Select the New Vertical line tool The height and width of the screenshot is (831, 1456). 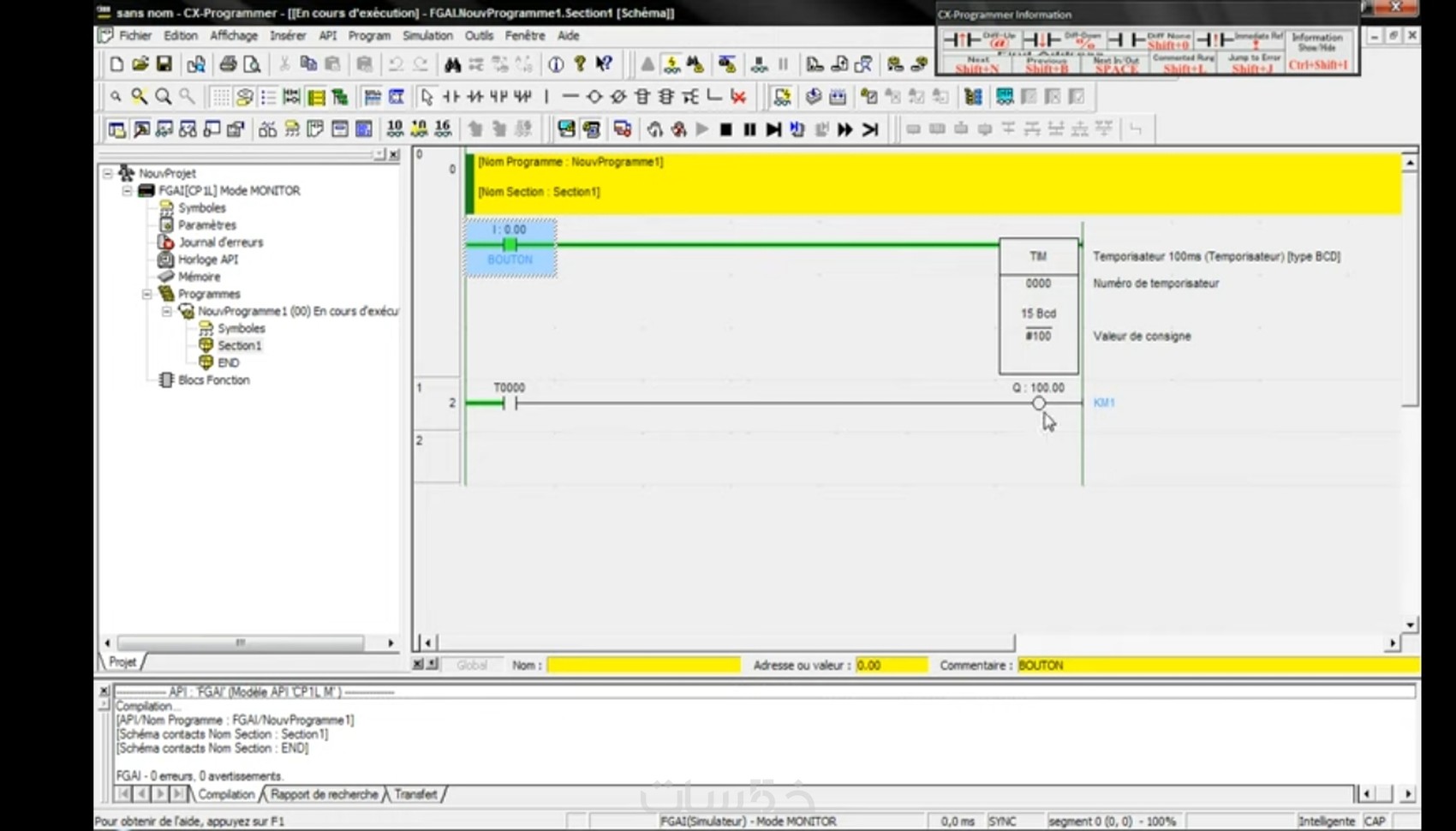(x=546, y=97)
